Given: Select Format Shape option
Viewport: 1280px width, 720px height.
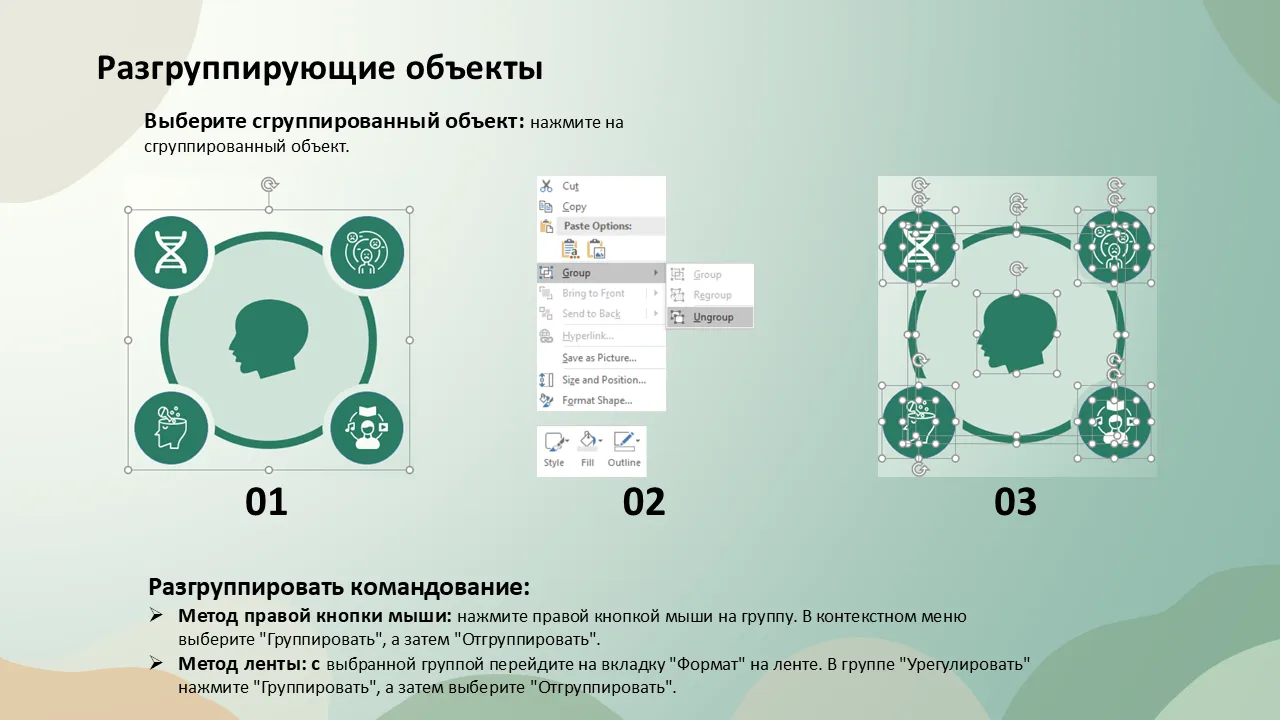Looking at the screenshot, I should tap(596, 401).
